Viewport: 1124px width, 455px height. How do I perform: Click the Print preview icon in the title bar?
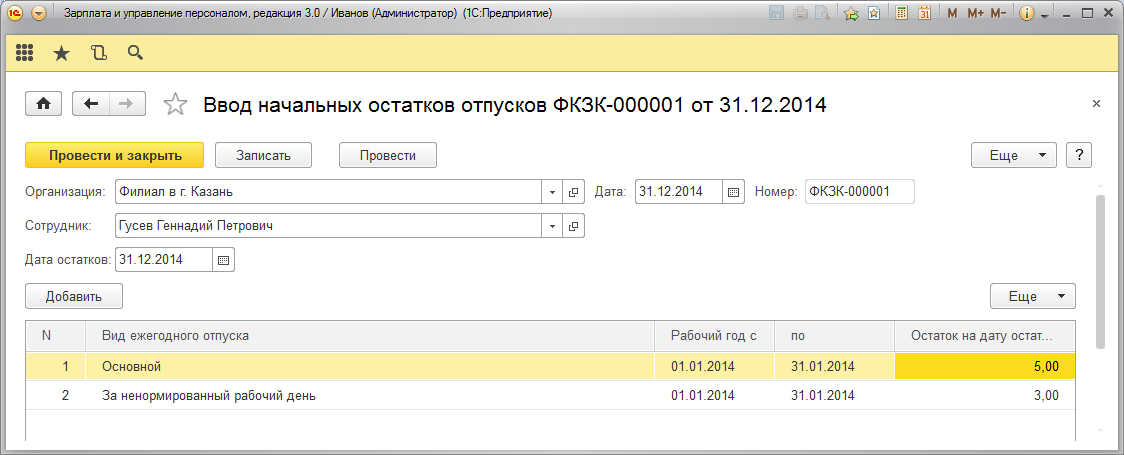click(823, 14)
